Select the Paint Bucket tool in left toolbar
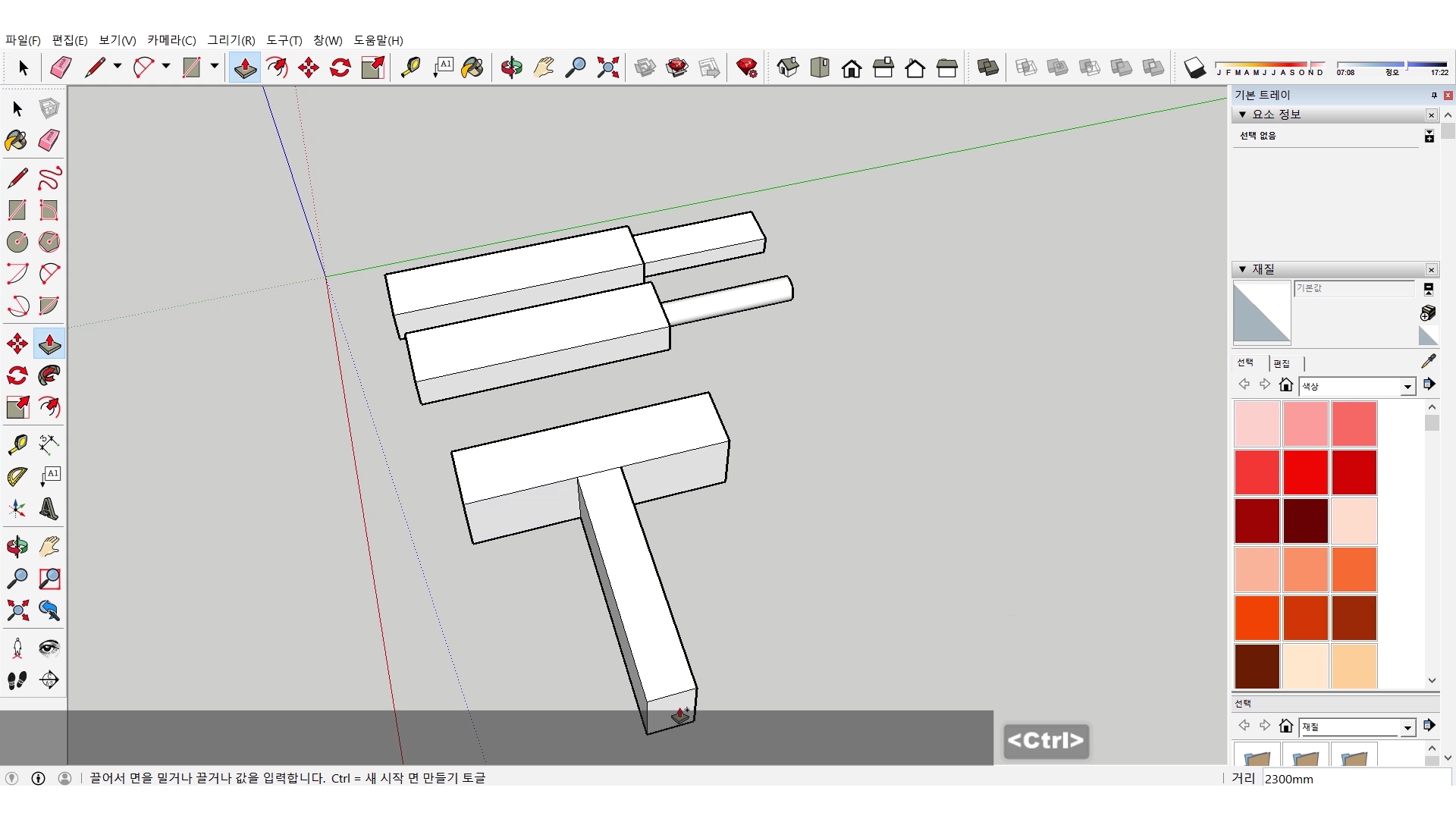Viewport: 1456px width, 819px height. pyautogui.click(x=17, y=140)
